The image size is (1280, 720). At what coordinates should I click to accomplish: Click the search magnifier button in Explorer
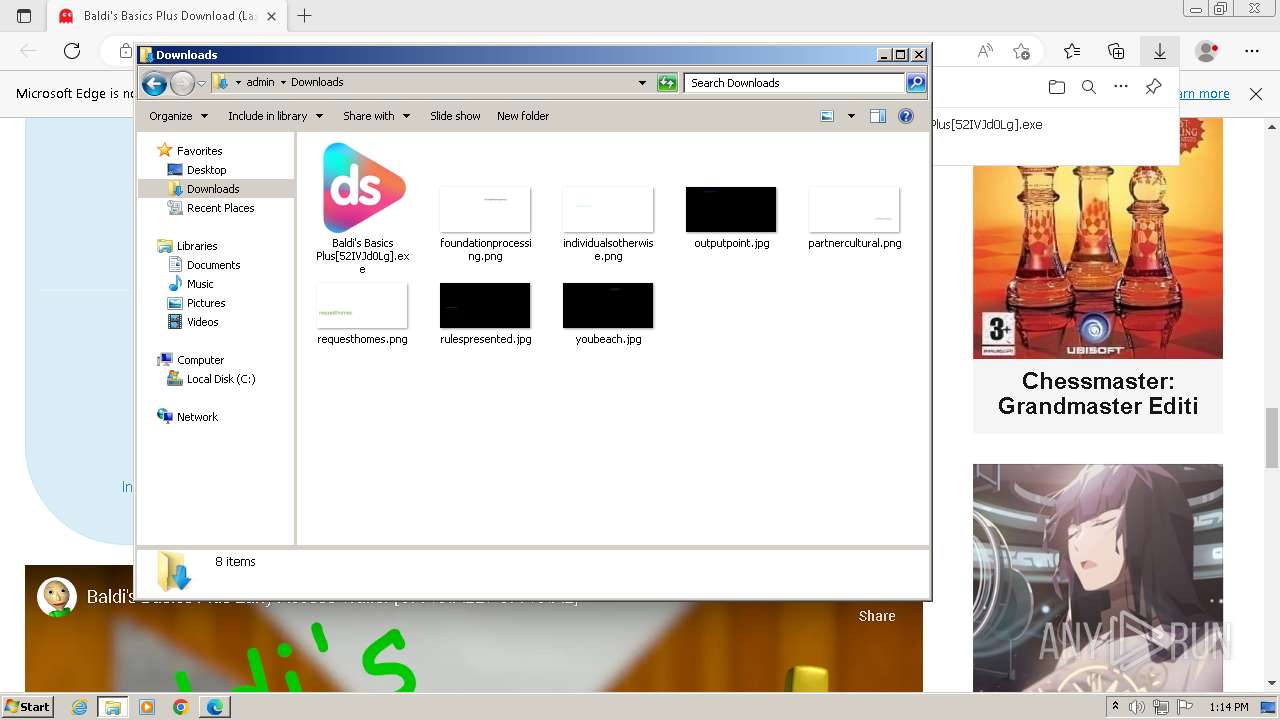(916, 83)
